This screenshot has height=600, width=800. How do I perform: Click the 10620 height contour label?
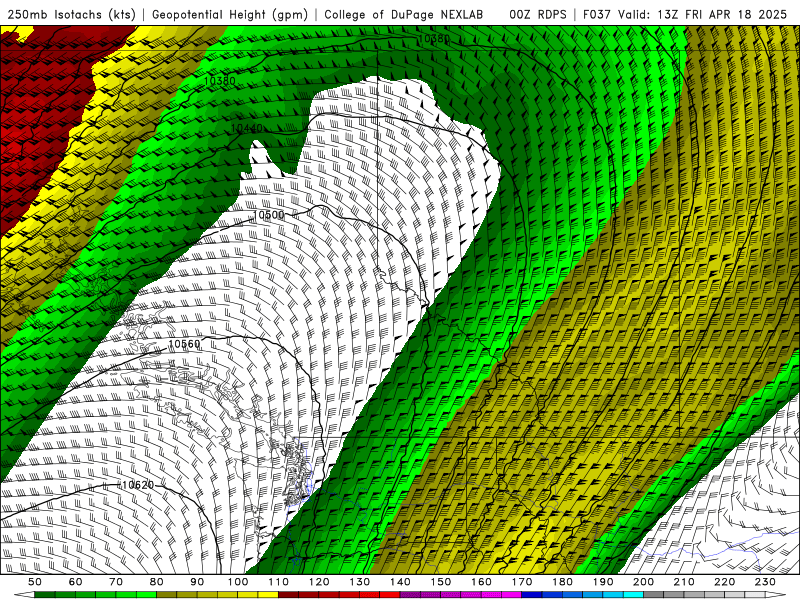point(138,485)
